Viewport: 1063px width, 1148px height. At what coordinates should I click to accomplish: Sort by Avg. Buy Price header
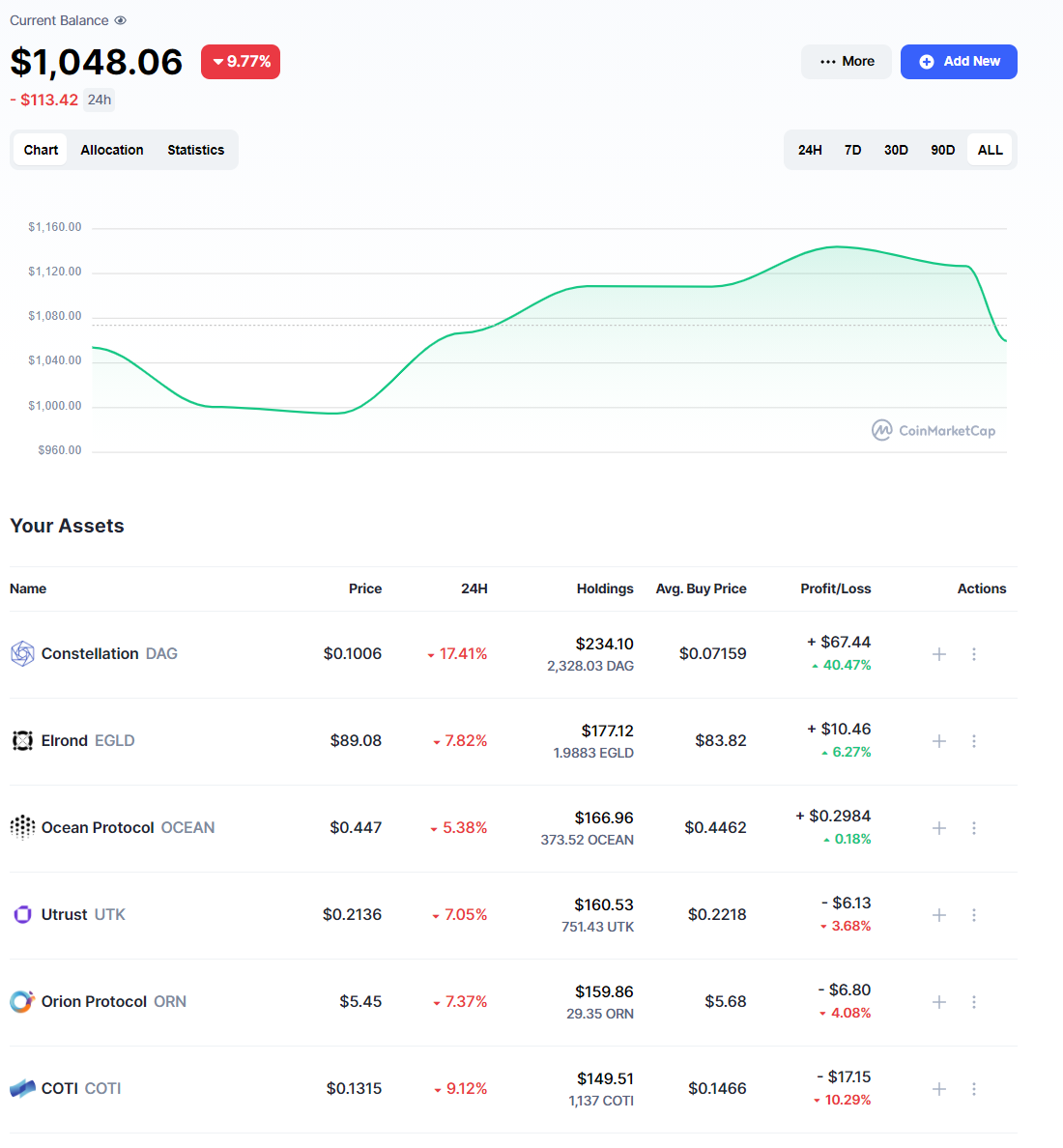[701, 588]
